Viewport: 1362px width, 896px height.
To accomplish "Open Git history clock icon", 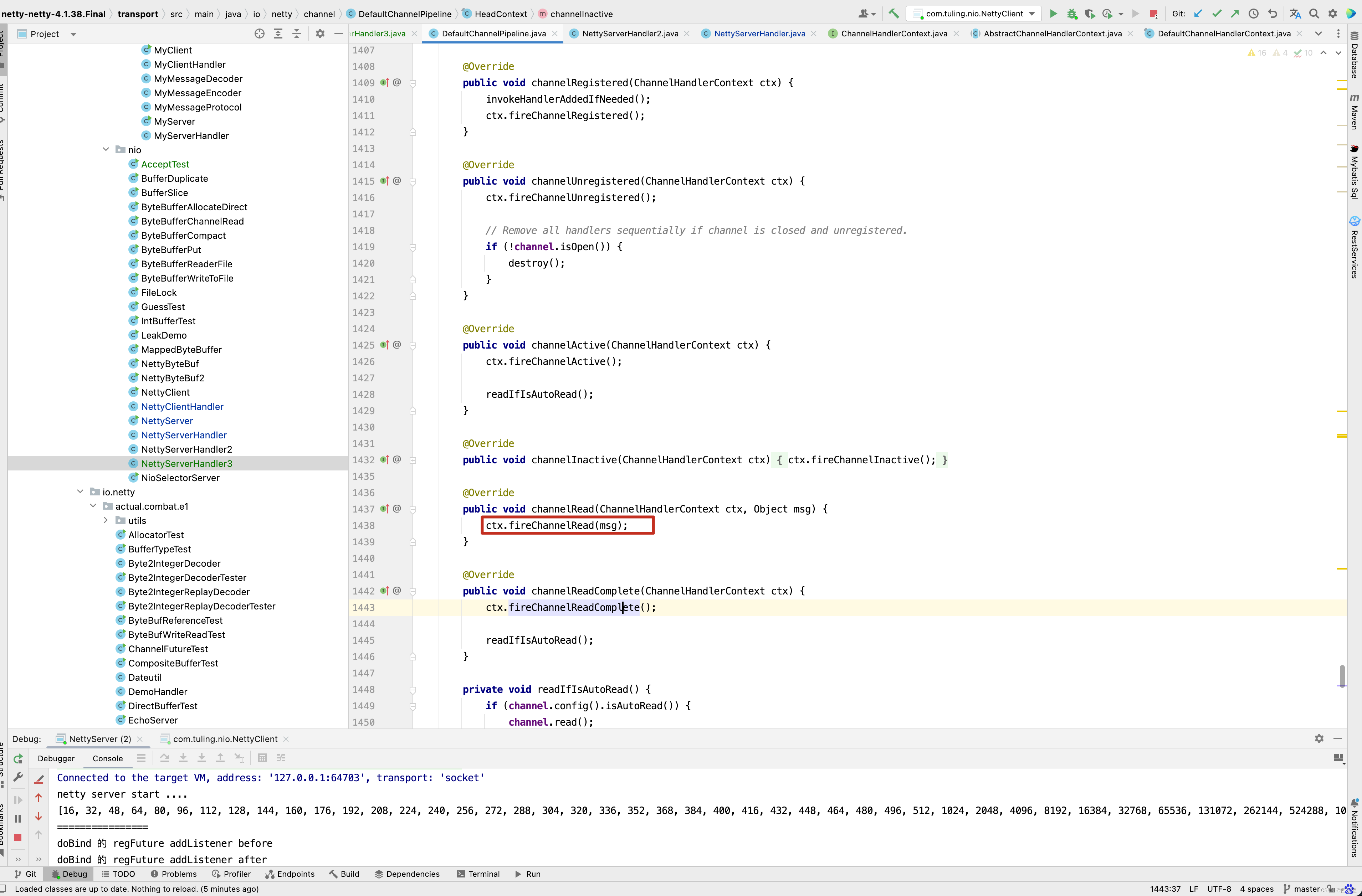I will pyautogui.click(x=1253, y=14).
